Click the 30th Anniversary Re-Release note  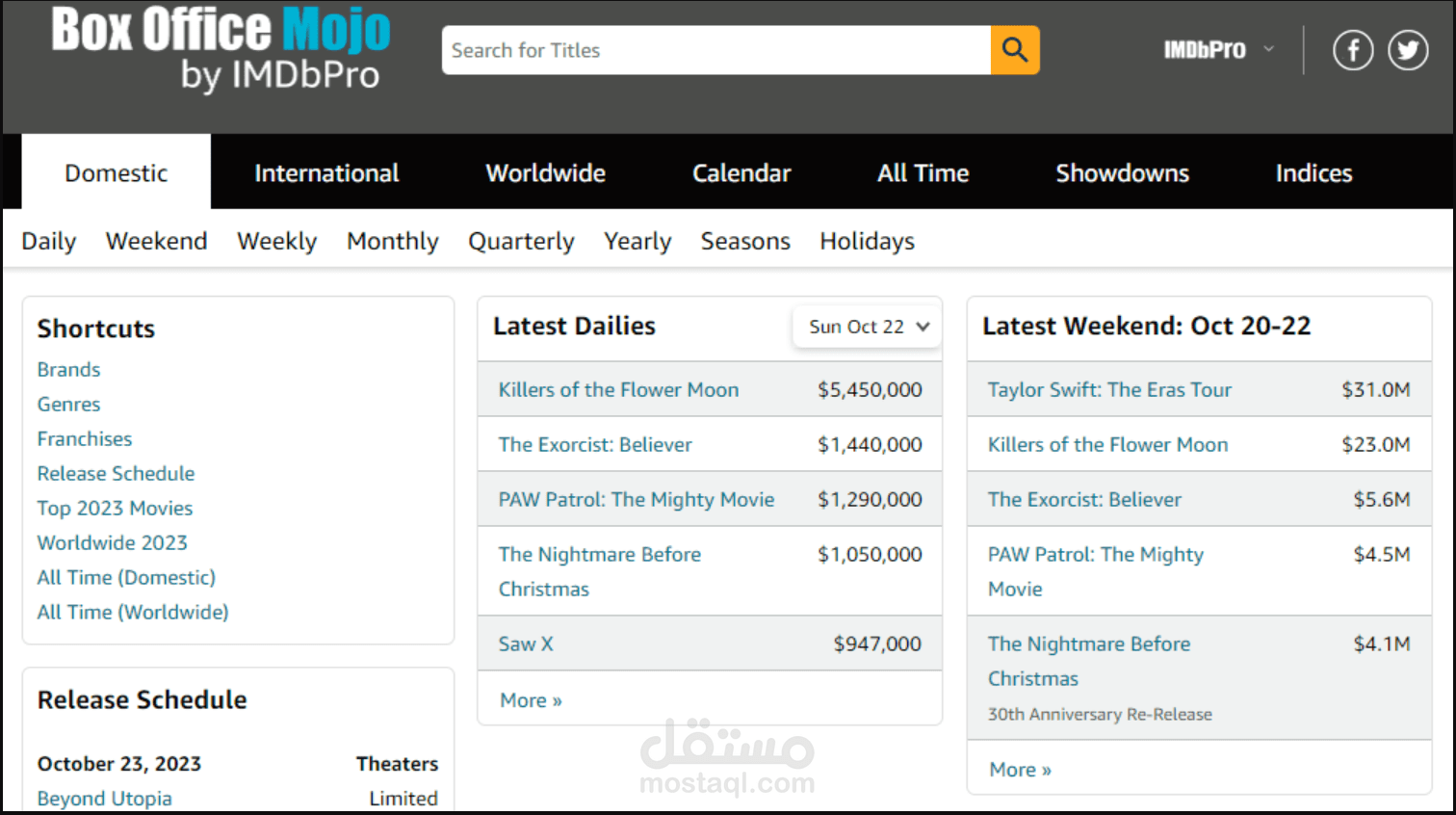pyautogui.click(x=1100, y=715)
